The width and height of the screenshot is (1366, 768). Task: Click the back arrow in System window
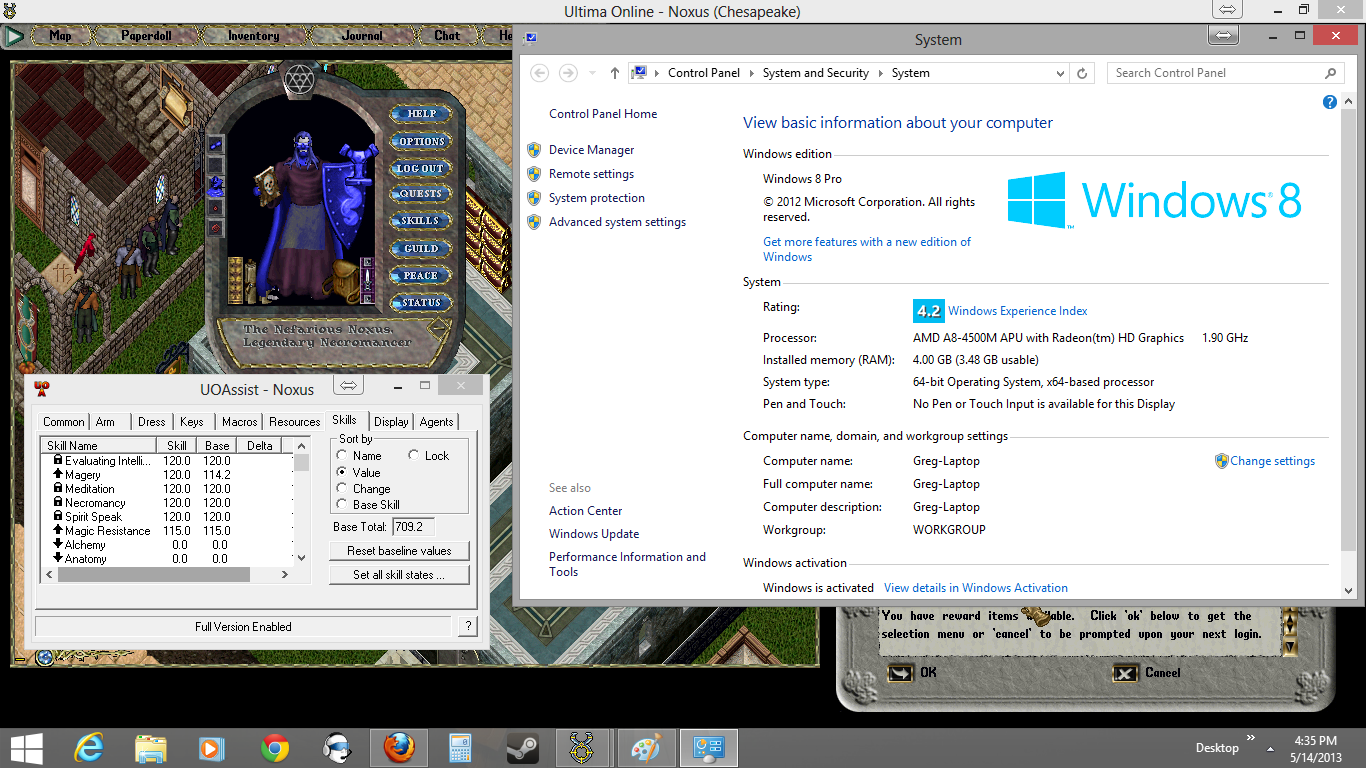point(539,73)
